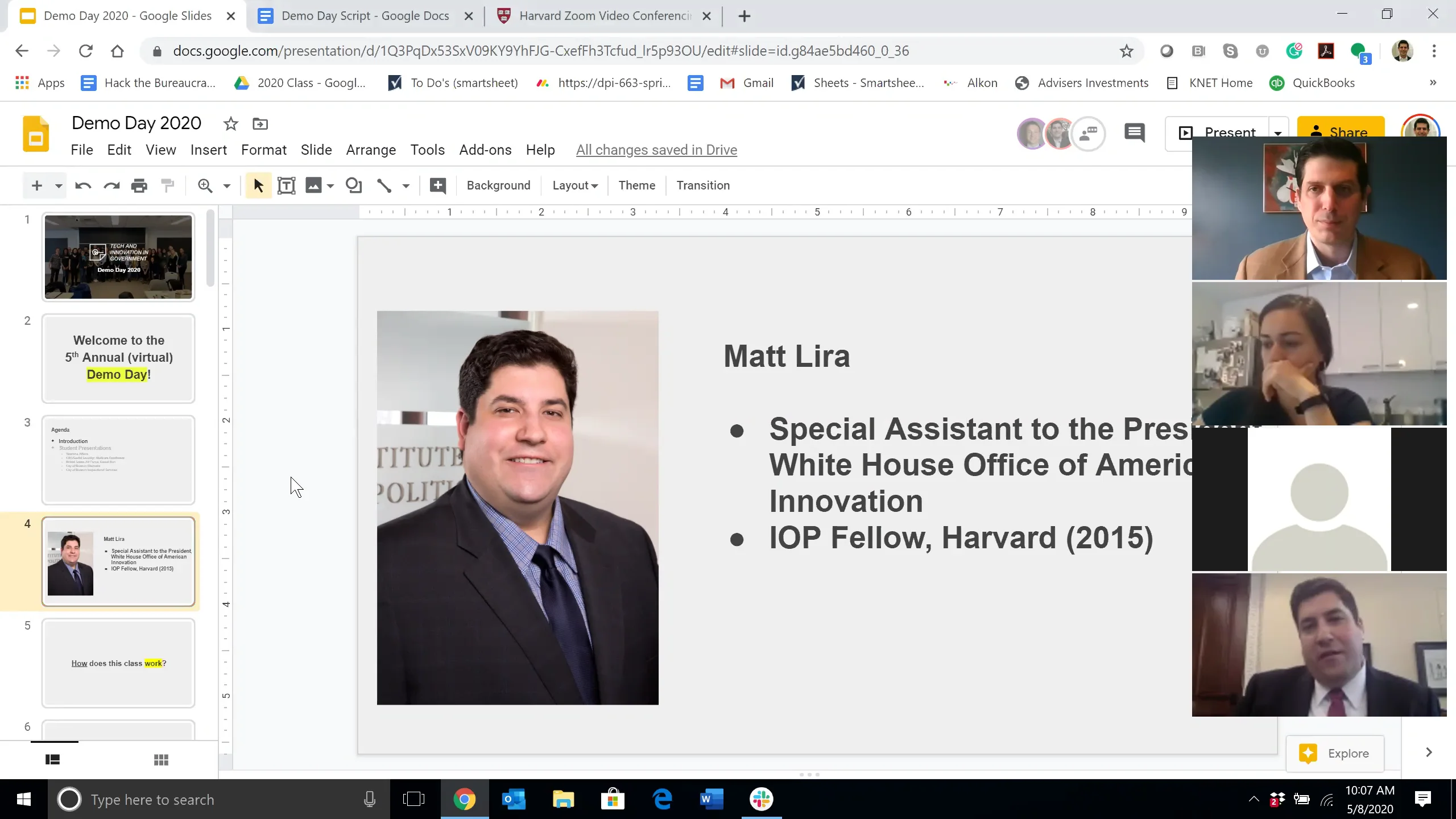Click the IOP Fellow, Harvard (2015) bullet

961,537
